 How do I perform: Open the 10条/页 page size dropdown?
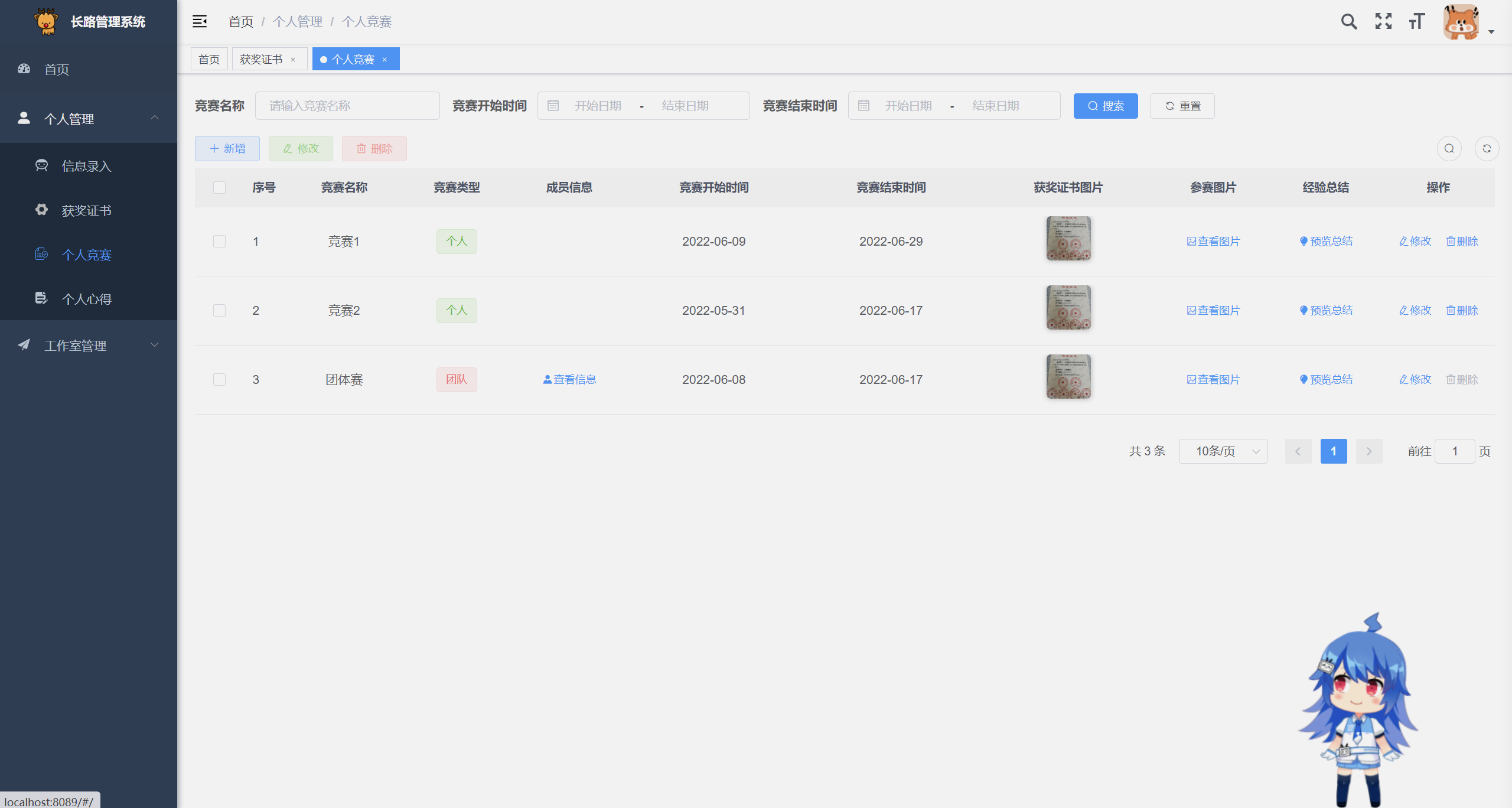(x=1223, y=451)
